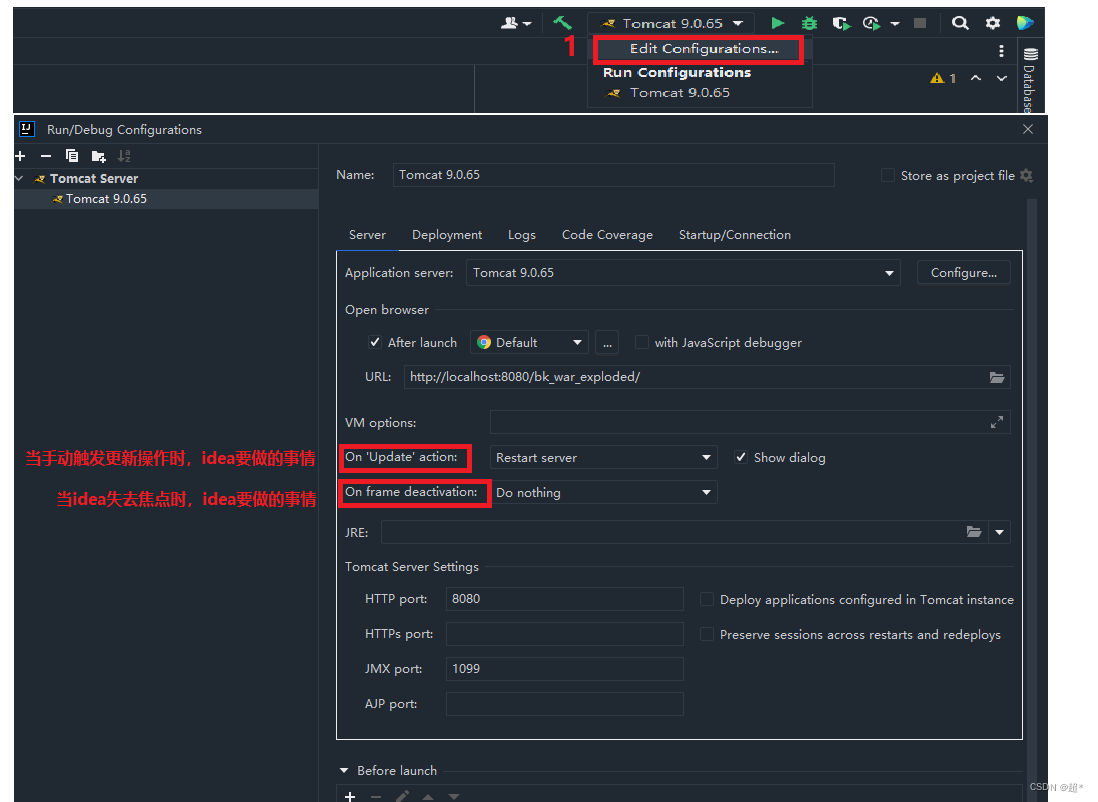The image size is (1098, 802).
Task: Click gear next to Store as project file
Action: click(x=1027, y=176)
